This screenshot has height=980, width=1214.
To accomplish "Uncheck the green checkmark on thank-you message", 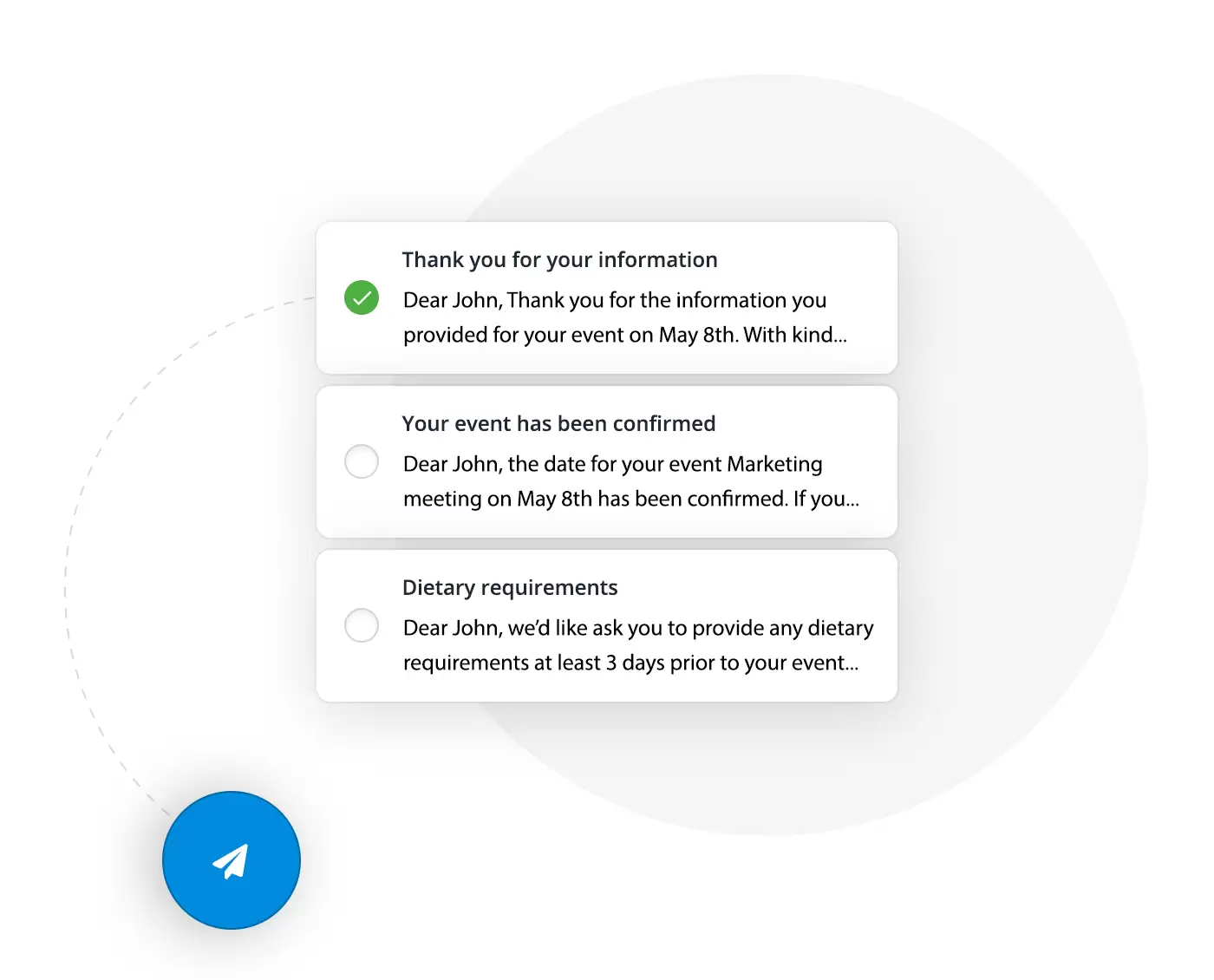I will [x=362, y=297].
